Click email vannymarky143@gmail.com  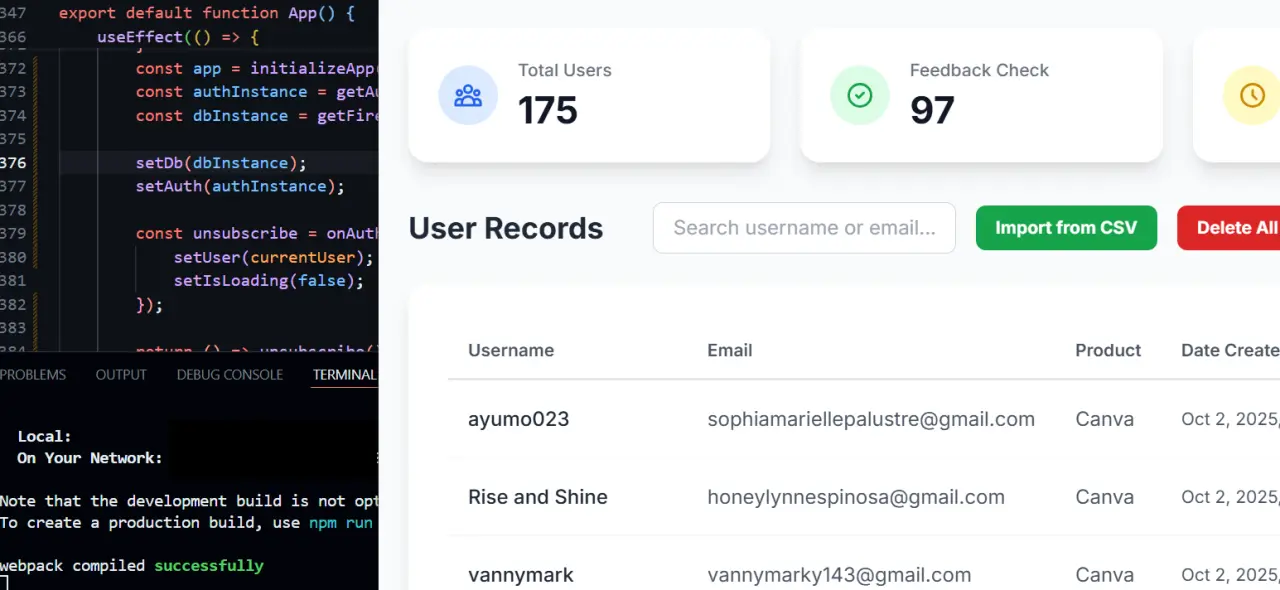839,575
